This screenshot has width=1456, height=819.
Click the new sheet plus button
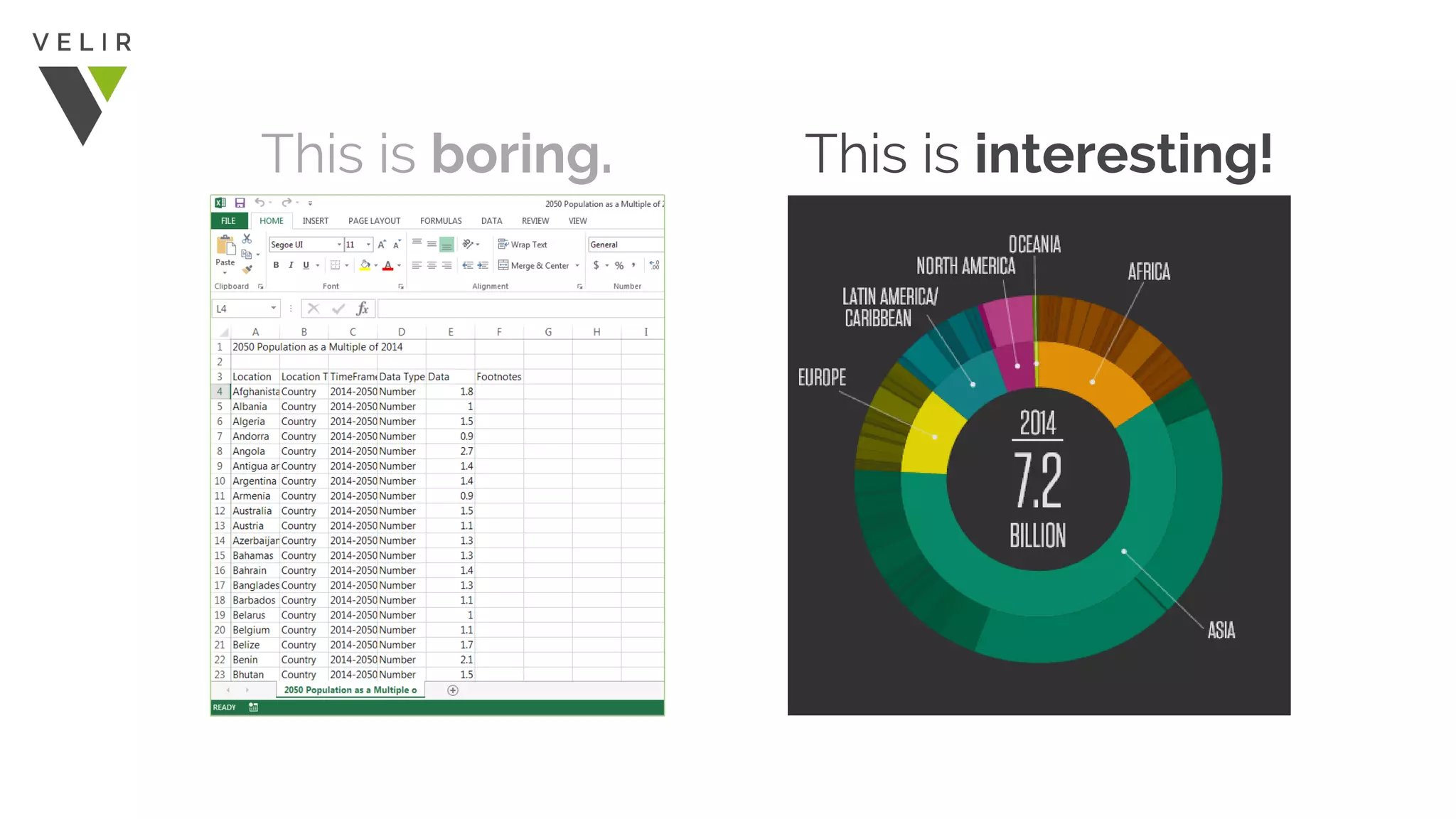(x=453, y=690)
